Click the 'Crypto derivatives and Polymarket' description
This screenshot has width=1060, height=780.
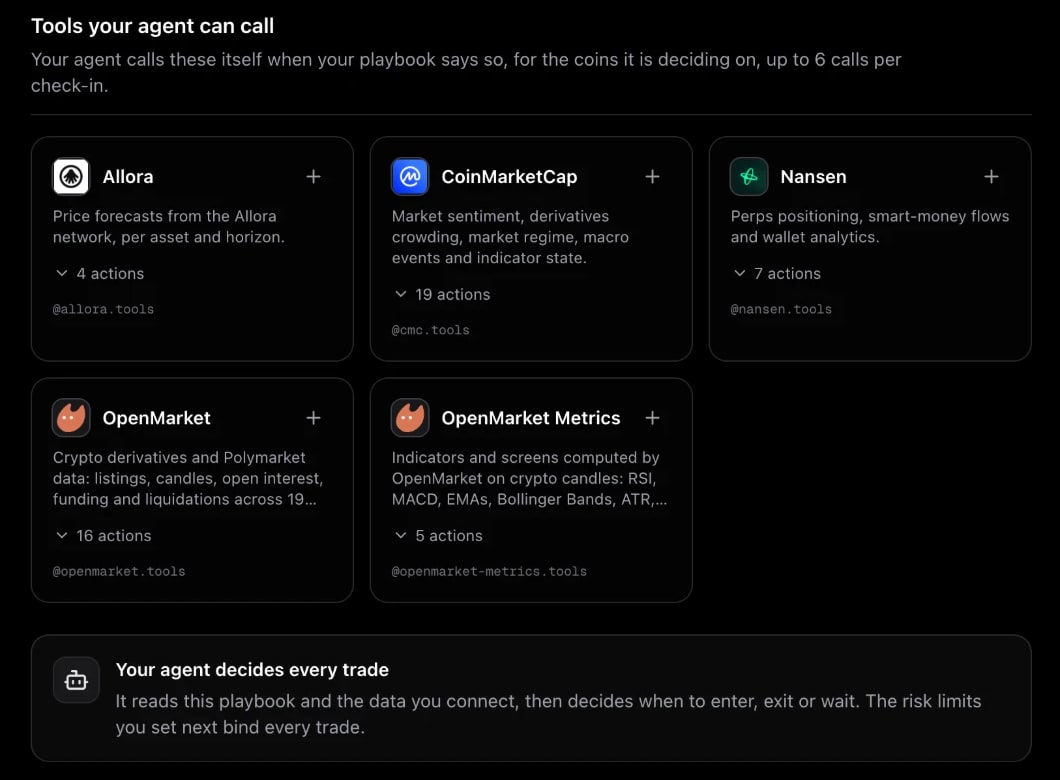[188, 478]
